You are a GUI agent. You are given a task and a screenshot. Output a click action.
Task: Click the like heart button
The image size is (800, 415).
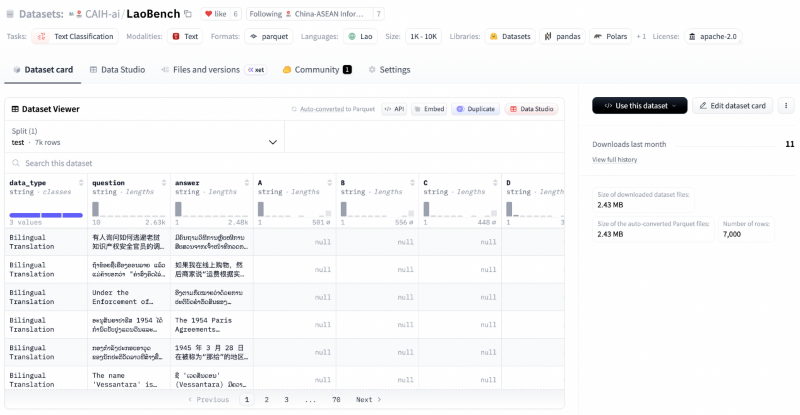click(216, 14)
